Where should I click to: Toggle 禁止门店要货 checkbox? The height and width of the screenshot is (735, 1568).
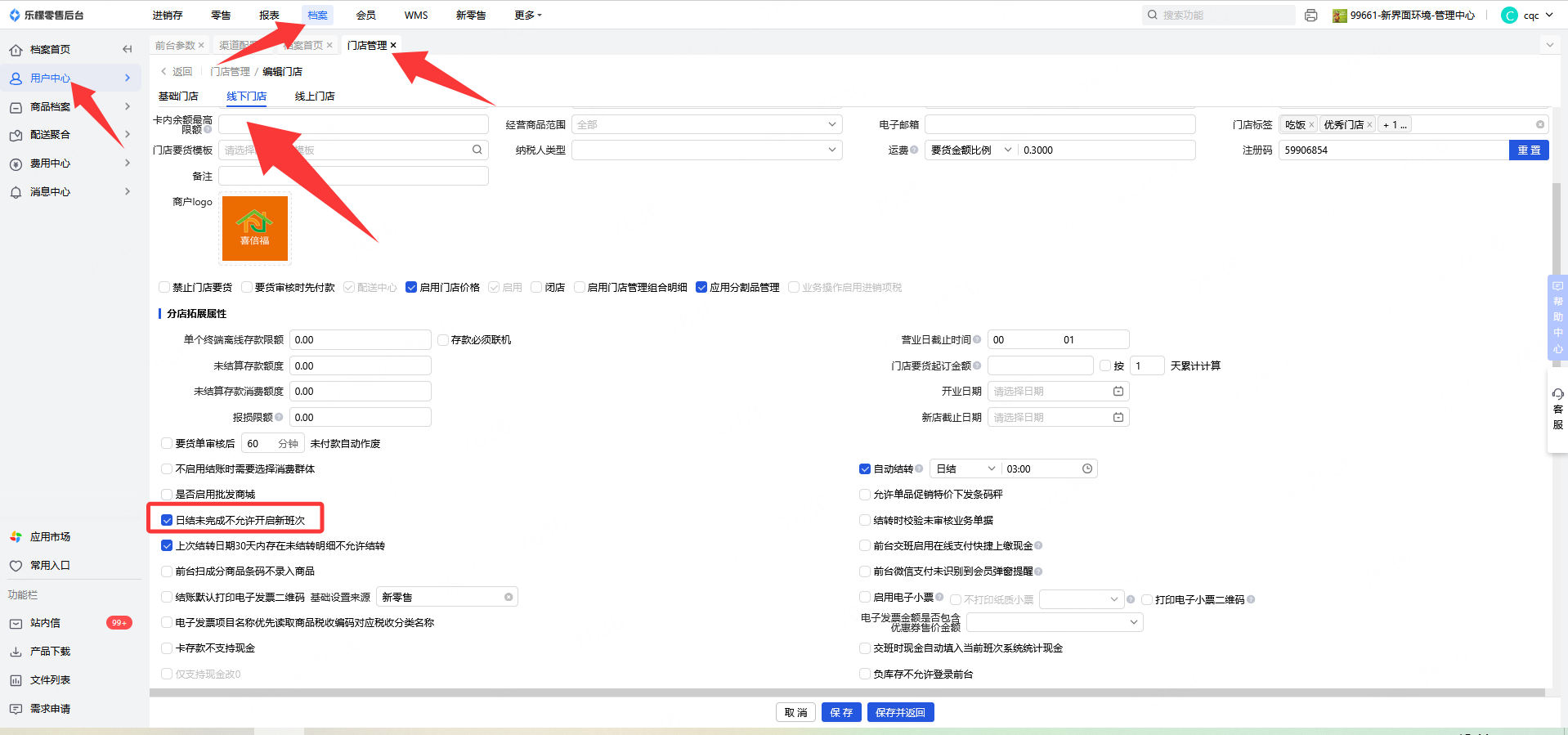(164, 288)
